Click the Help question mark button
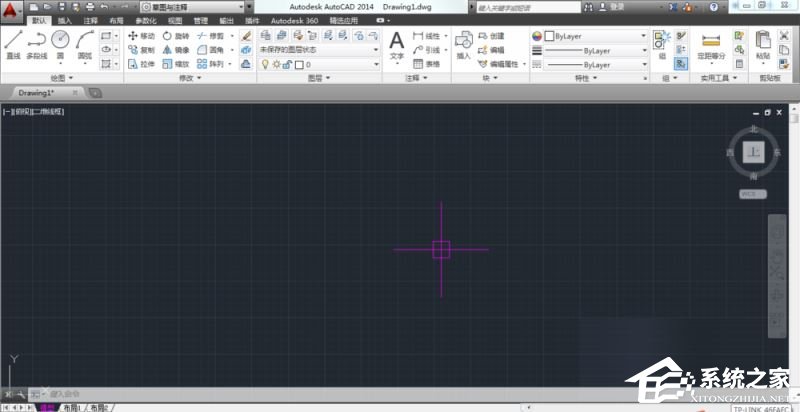The image size is (800, 412). coord(714,7)
